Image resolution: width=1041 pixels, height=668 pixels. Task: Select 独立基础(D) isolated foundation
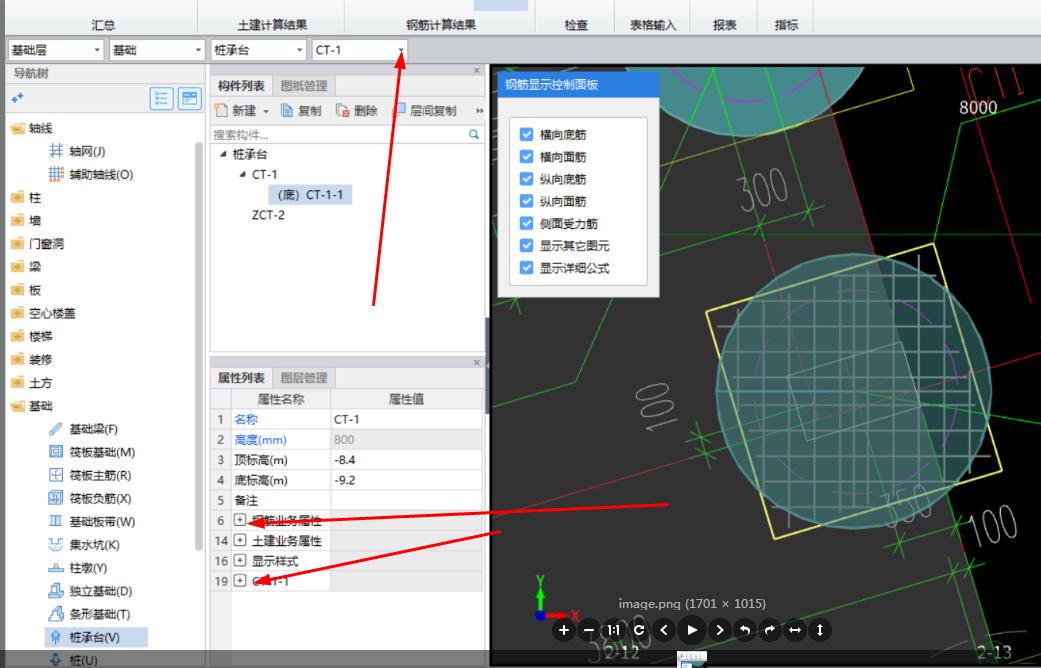[x=90, y=591]
